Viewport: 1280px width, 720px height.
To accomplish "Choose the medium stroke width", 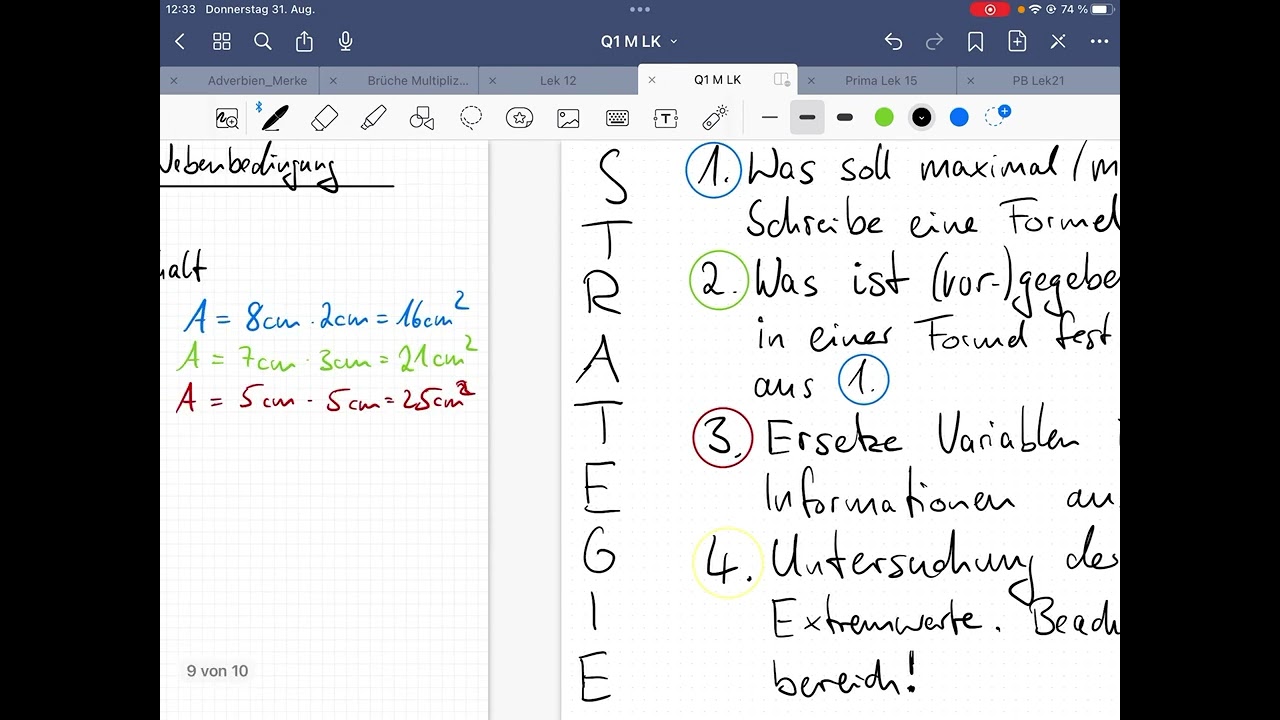I will click(x=807, y=118).
